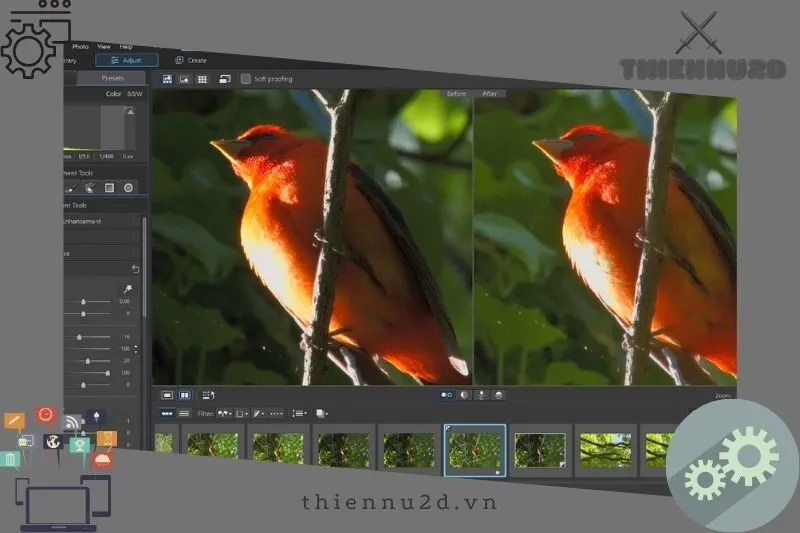Adjust the slider showing value 20
Viewport: 800px width, 533px height.
click(88, 361)
